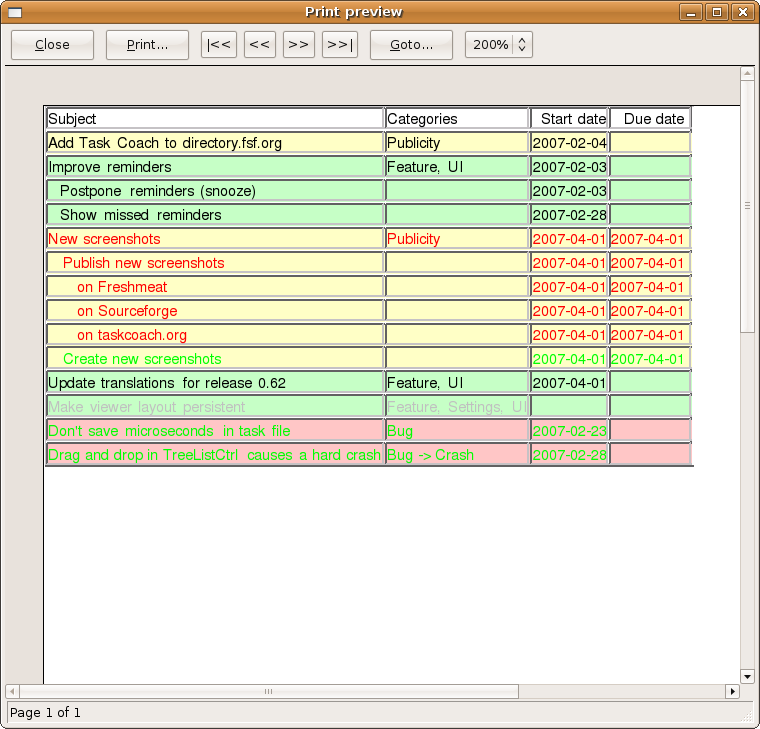Open the Goto... page dialog
The height and width of the screenshot is (729, 760).
click(411, 45)
